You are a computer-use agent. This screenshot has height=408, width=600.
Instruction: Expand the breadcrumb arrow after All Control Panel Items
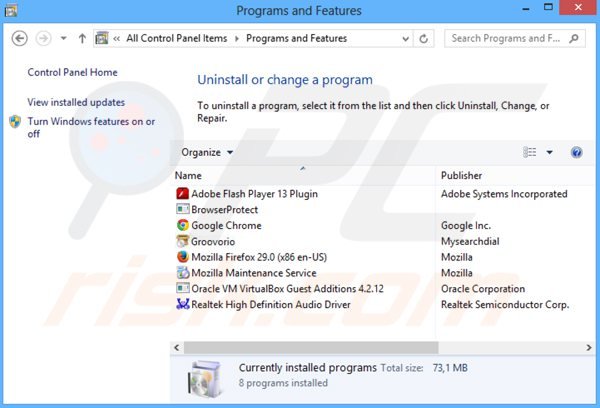click(x=236, y=39)
